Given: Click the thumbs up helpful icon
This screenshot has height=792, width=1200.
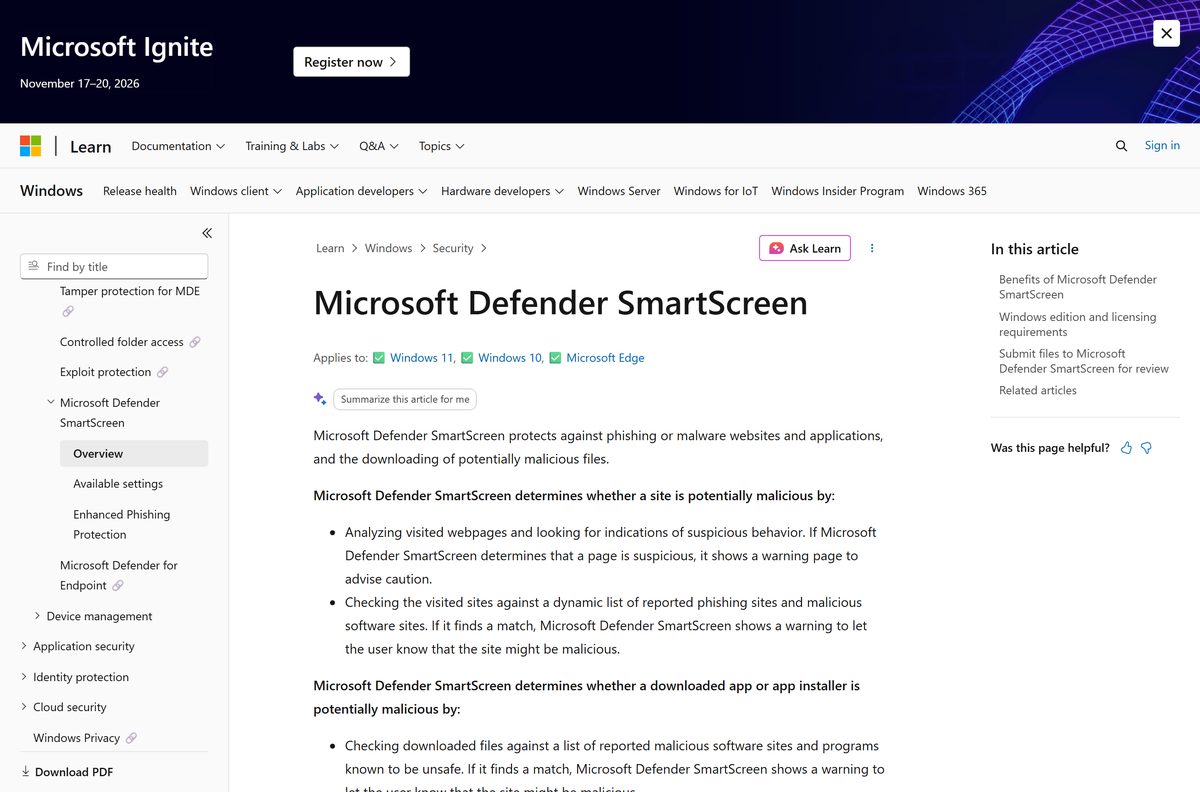Looking at the screenshot, I should pos(1126,448).
